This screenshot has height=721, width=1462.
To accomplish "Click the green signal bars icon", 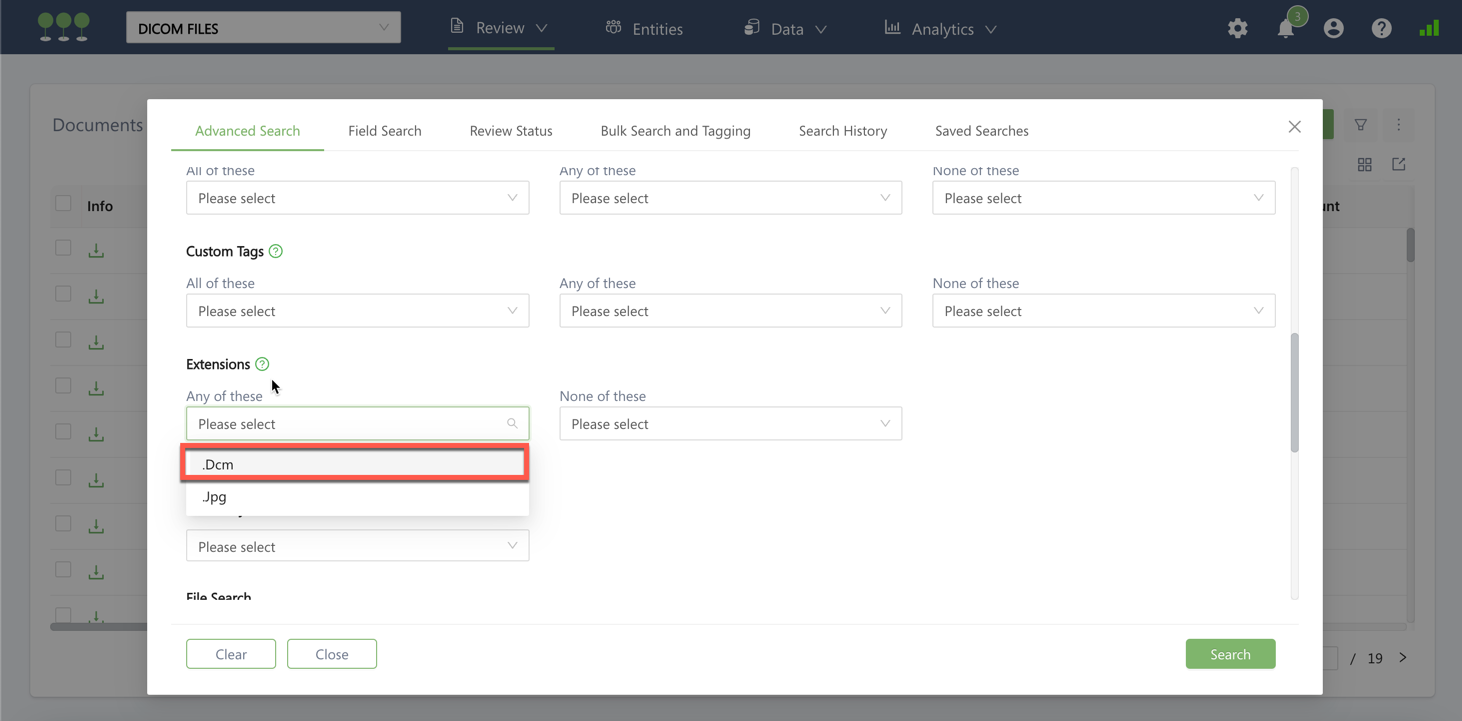I will [x=1429, y=29].
